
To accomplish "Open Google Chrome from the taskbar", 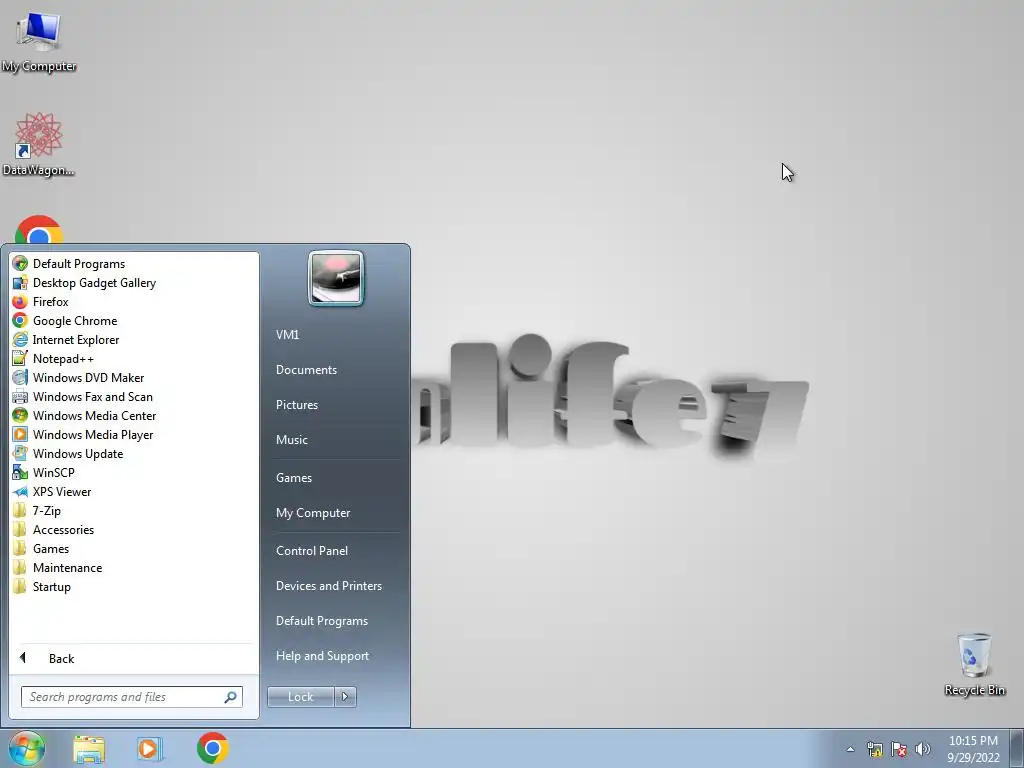I will (x=212, y=748).
